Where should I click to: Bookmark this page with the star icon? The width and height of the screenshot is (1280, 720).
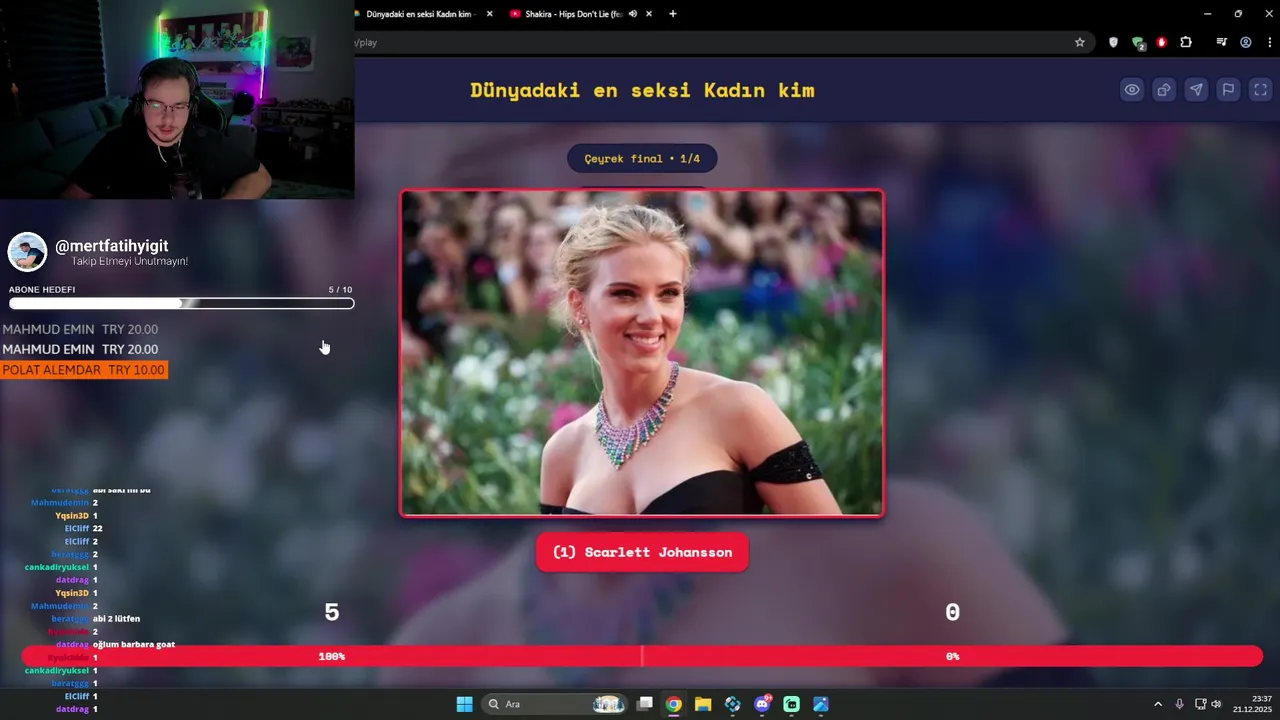pyautogui.click(x=1080, y=42)
